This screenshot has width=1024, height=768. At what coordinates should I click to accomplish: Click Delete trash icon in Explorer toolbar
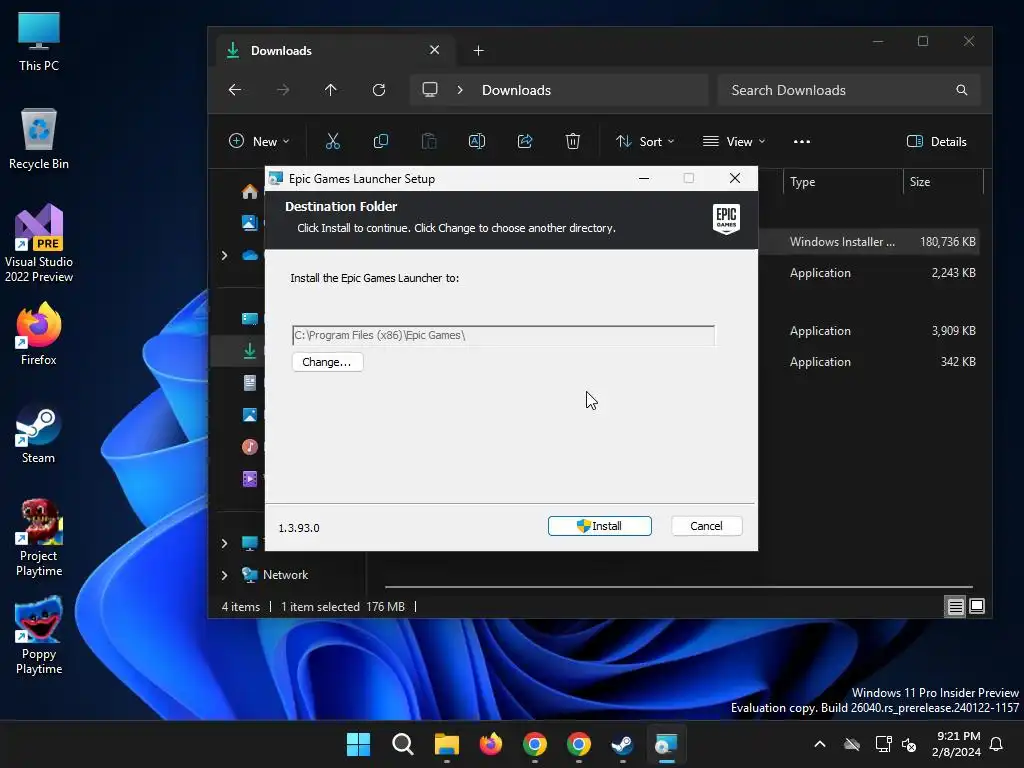pyautogui.click(x=573, y=141)
